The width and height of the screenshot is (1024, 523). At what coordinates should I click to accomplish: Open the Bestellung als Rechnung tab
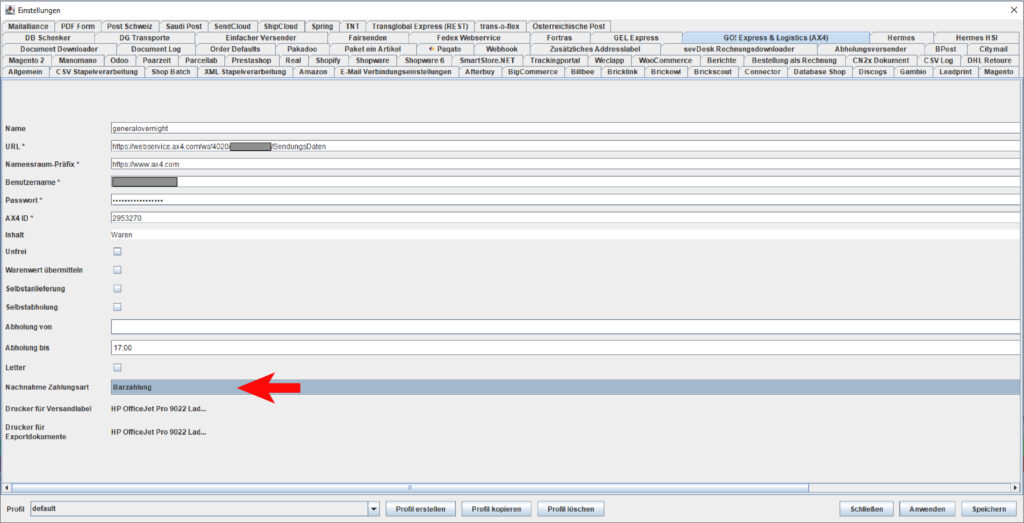(793, 60)
